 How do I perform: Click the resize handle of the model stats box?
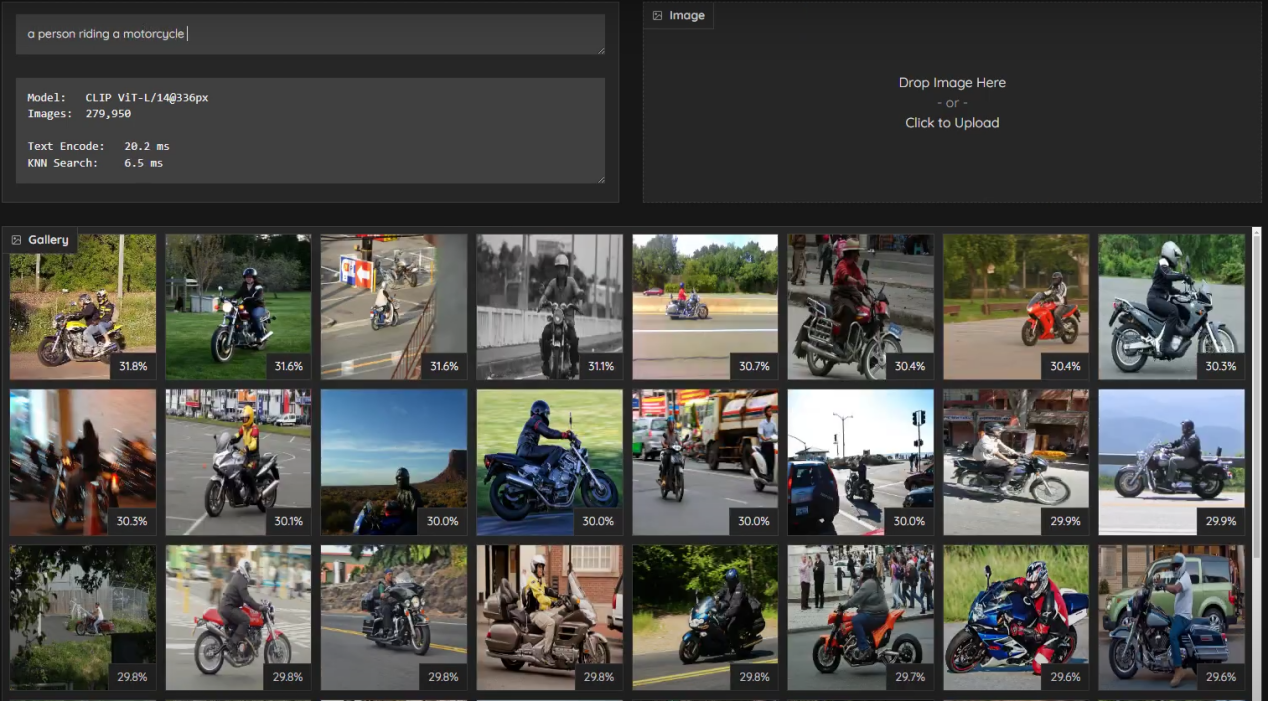tap(600, 178)
